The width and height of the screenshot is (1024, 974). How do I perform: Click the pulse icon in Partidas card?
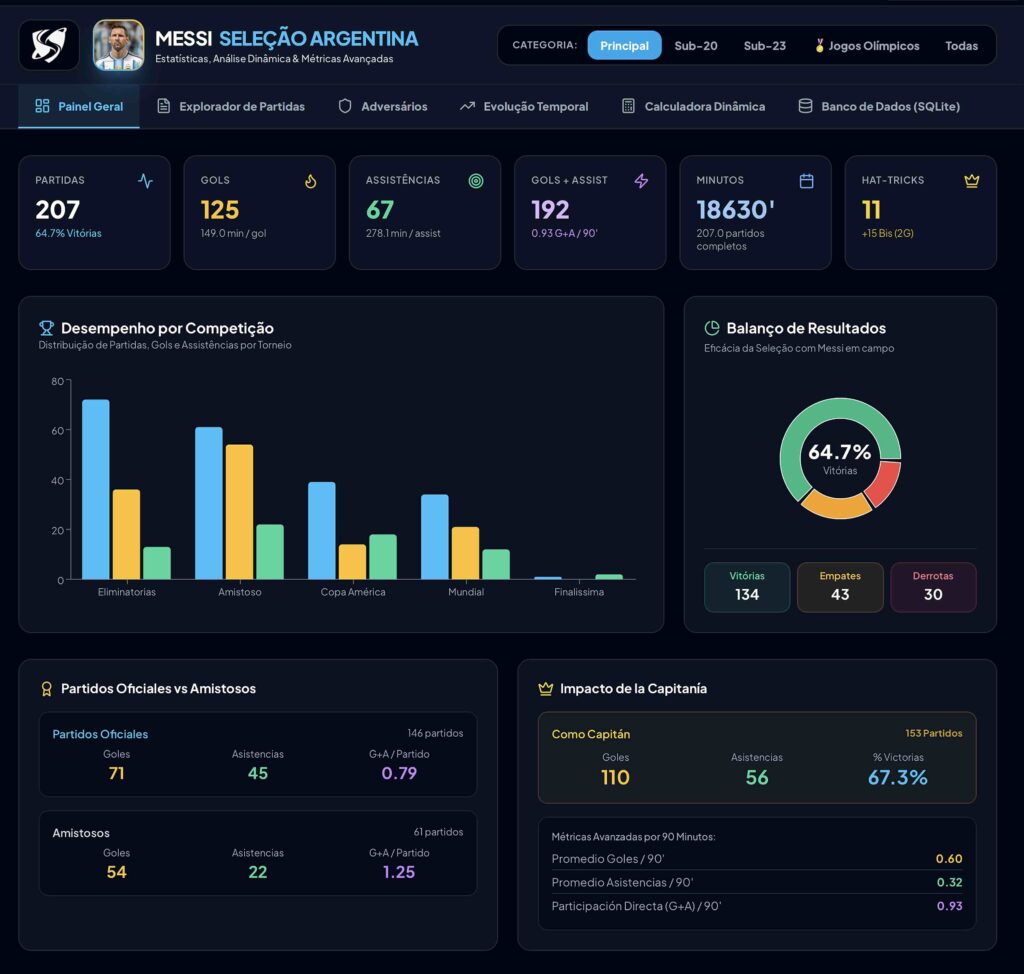click(x=146, y=181)
